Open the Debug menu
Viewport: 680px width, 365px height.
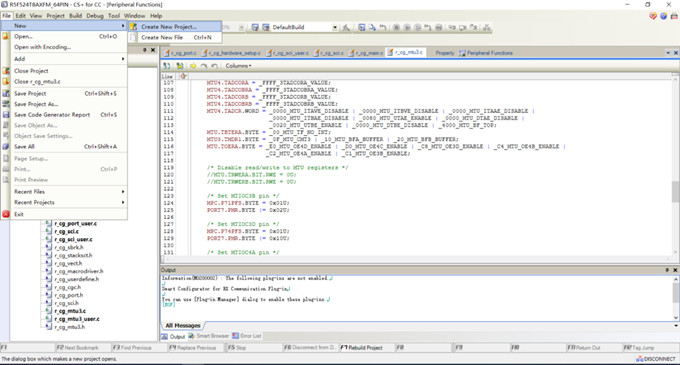click(95, 16)
